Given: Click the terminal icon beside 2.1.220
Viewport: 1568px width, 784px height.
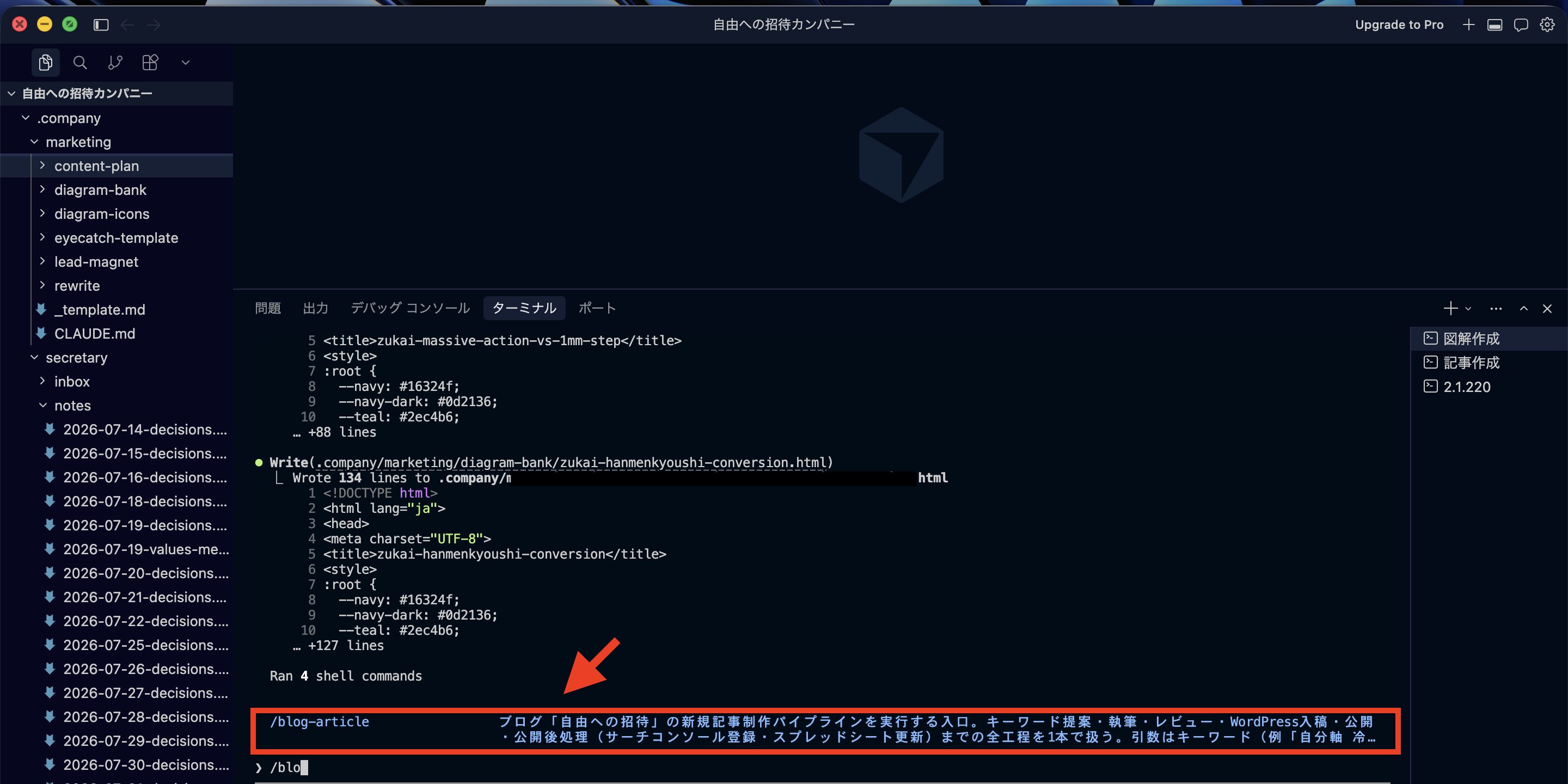Looking at the screenshot, I should [x=1430, y=386].
